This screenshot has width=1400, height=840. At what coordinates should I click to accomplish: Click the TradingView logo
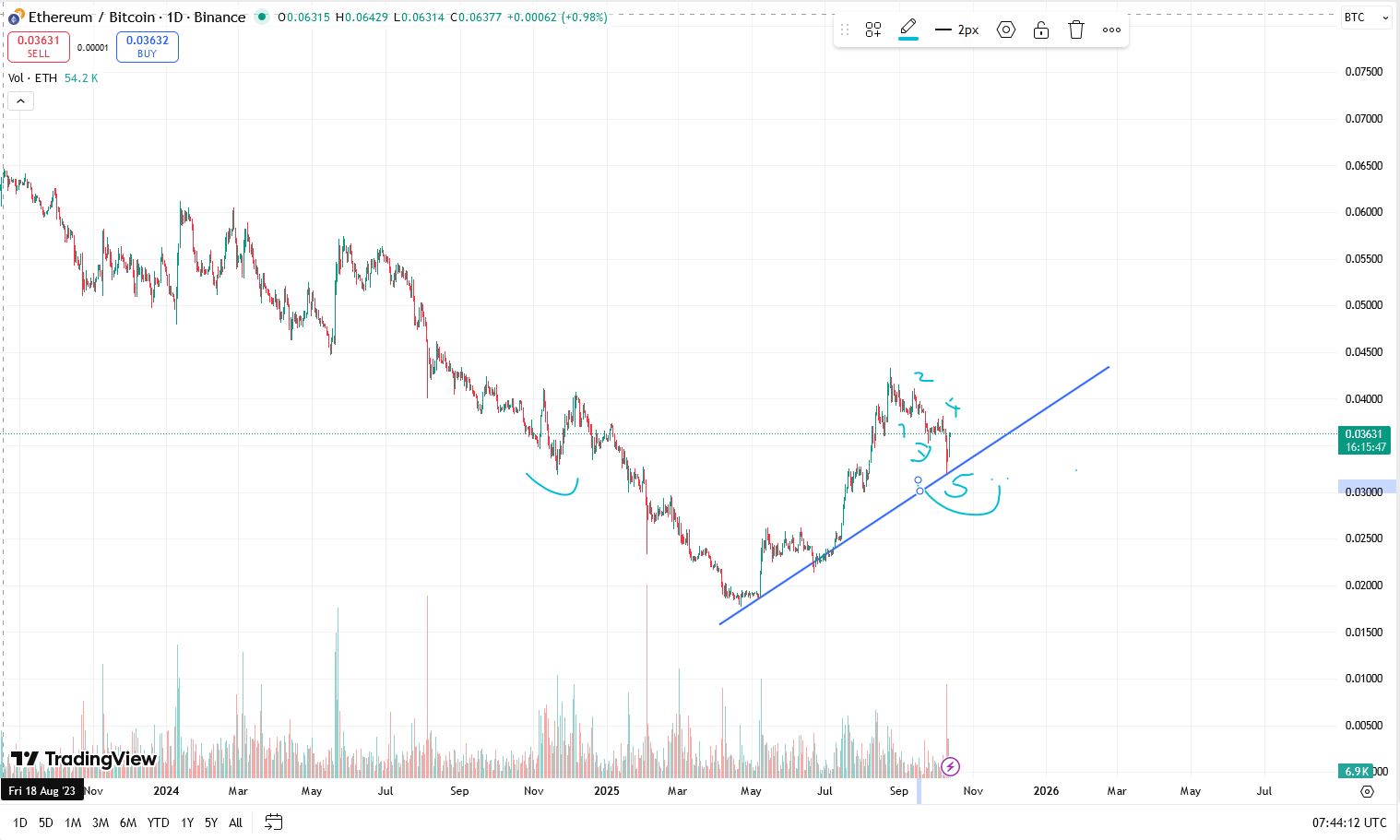pyautogui.click(x=84, y=759)
